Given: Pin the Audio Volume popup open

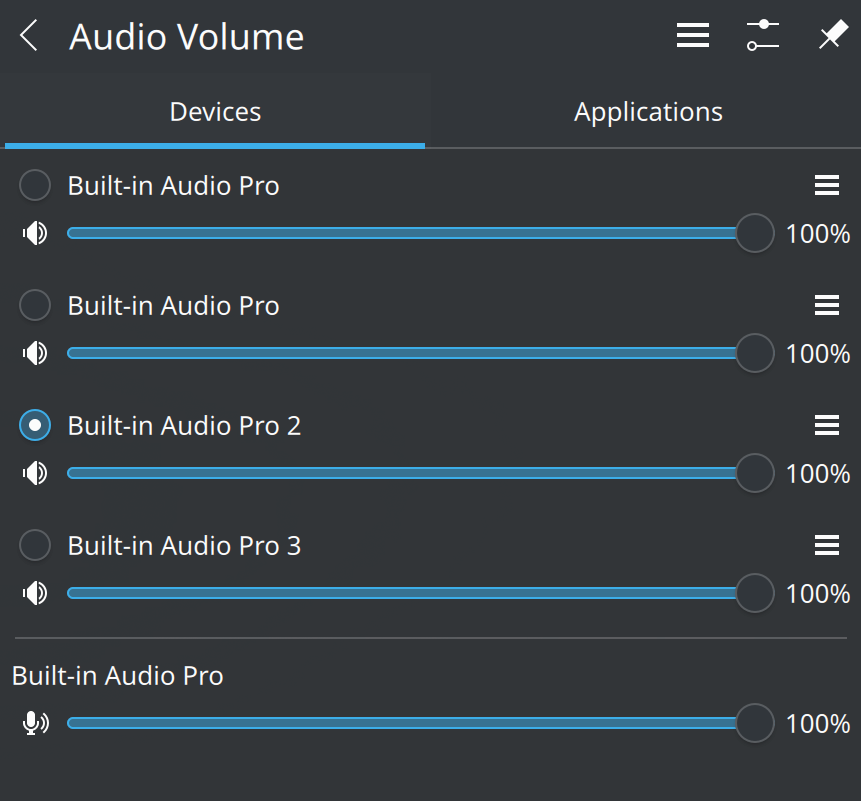Looking at the screenshot, I should coord(833,36).
